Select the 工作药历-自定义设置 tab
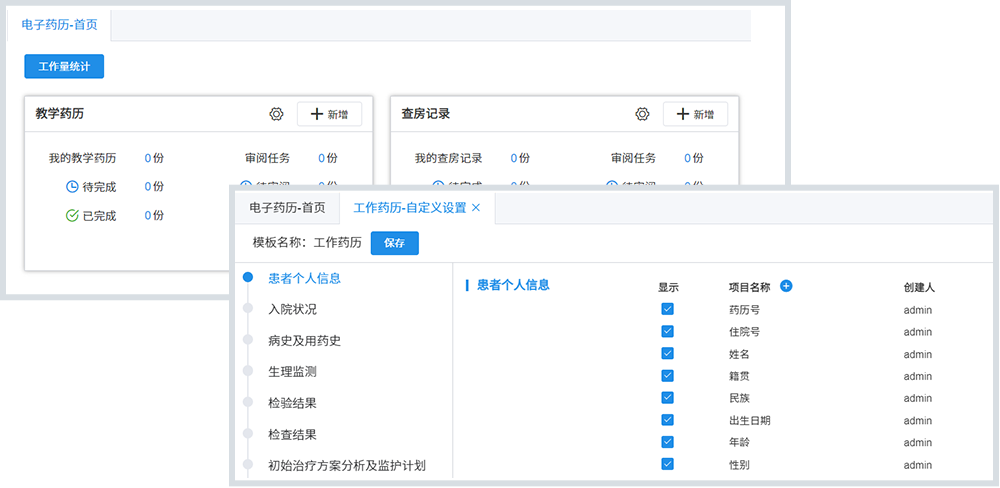 409,208
